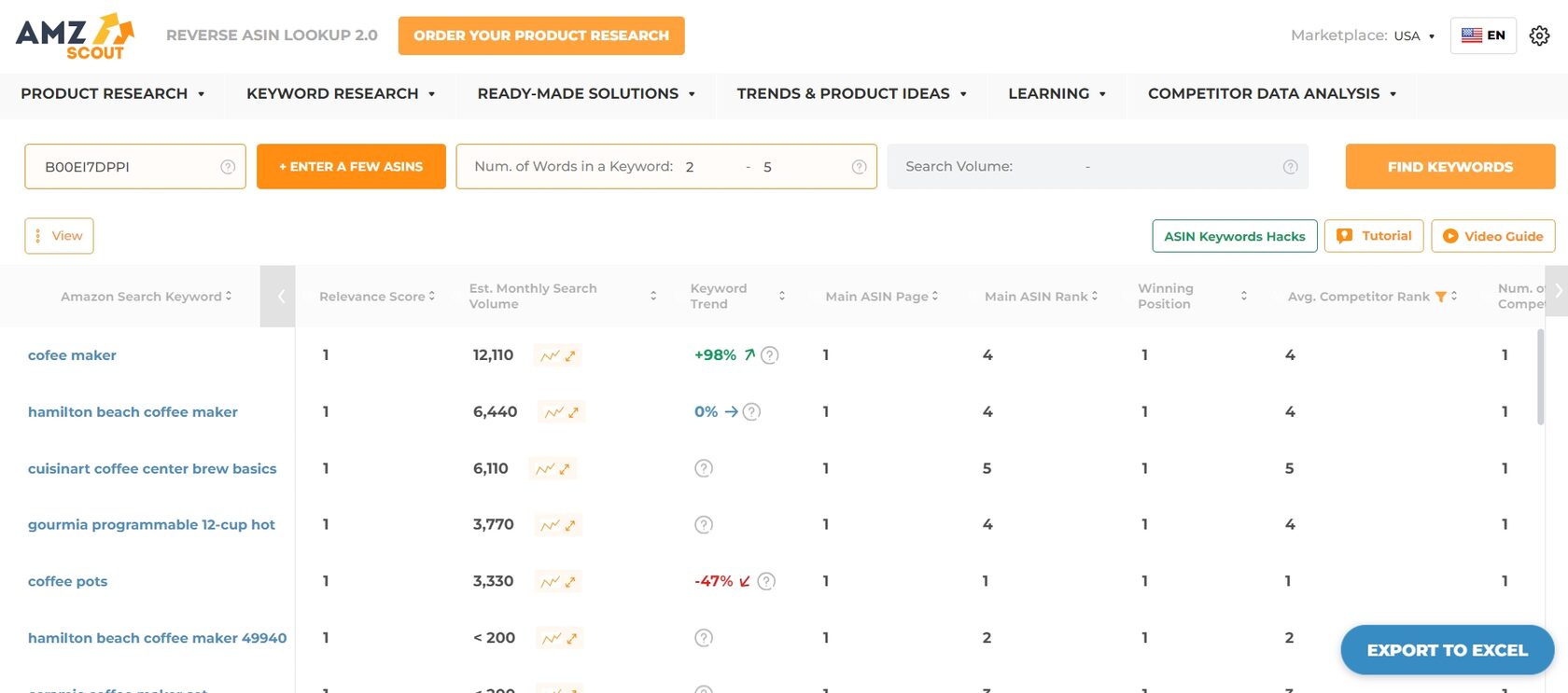Open the Video Guide

1493,236
